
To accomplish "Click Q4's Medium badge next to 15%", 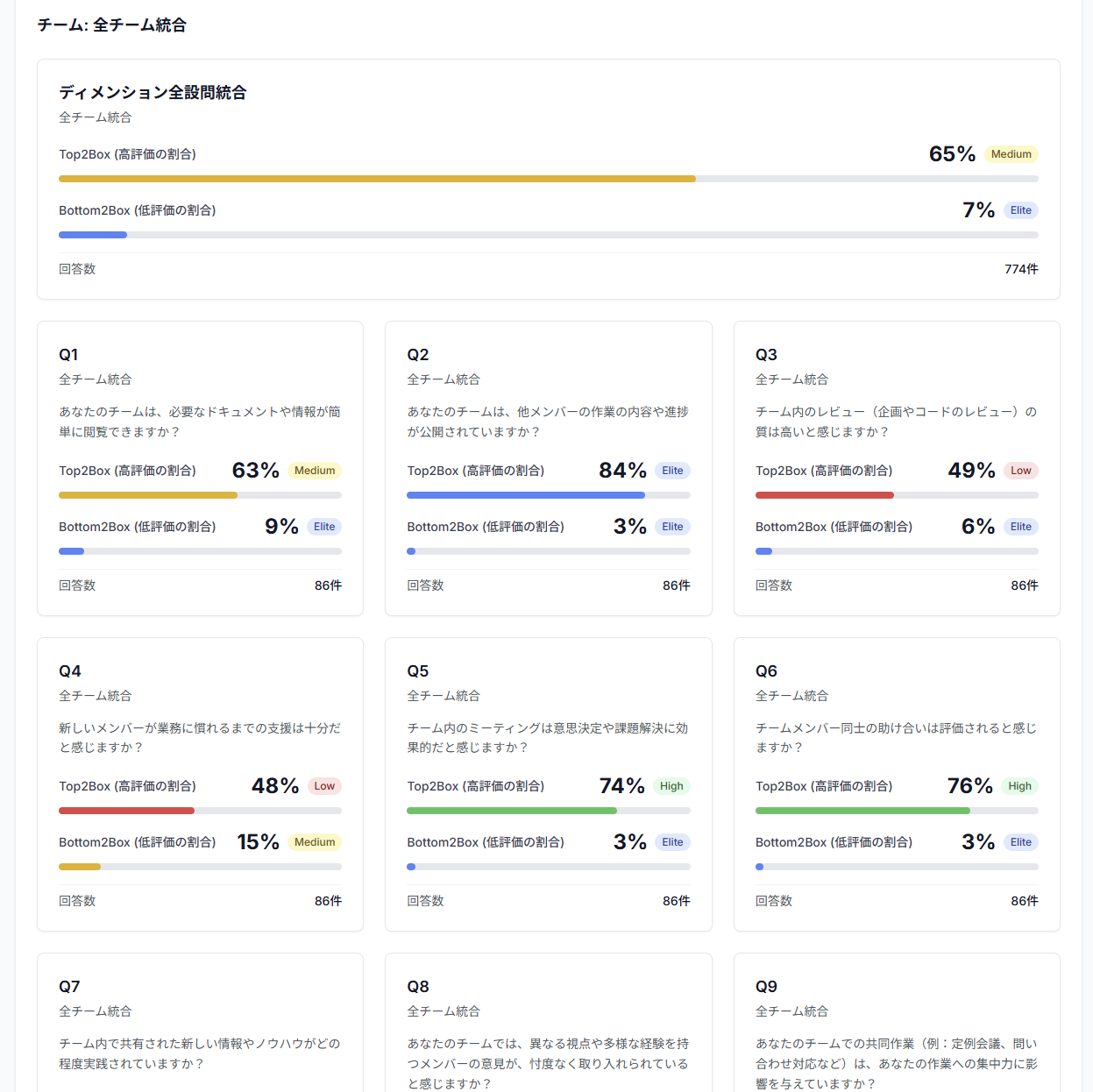I will (314, 842).
